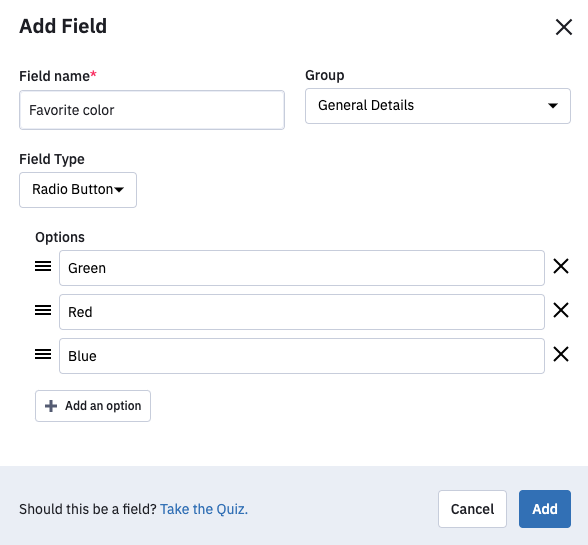Delete the Blue option
Viewport: 588px width, 545px height.
tap(561, 354)
